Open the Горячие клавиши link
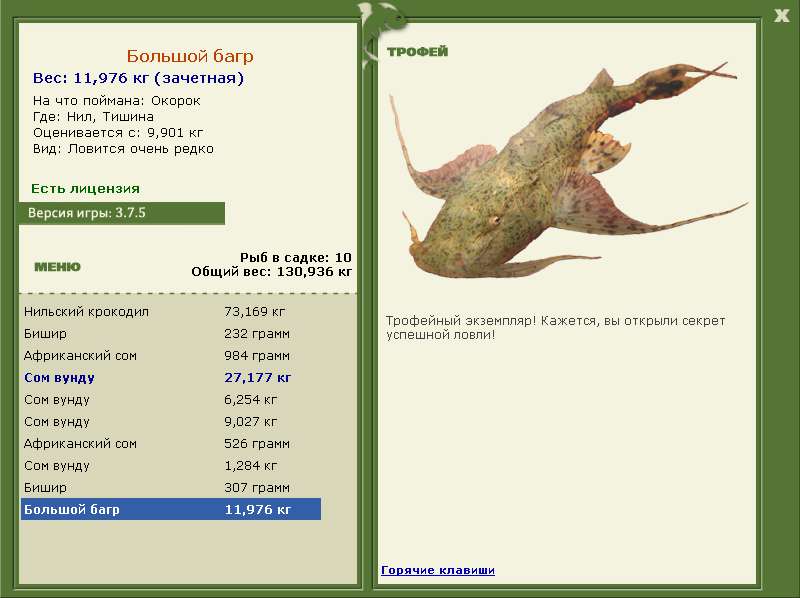The width and height of the screenshot is (800, 598). (x=438, y=570)
